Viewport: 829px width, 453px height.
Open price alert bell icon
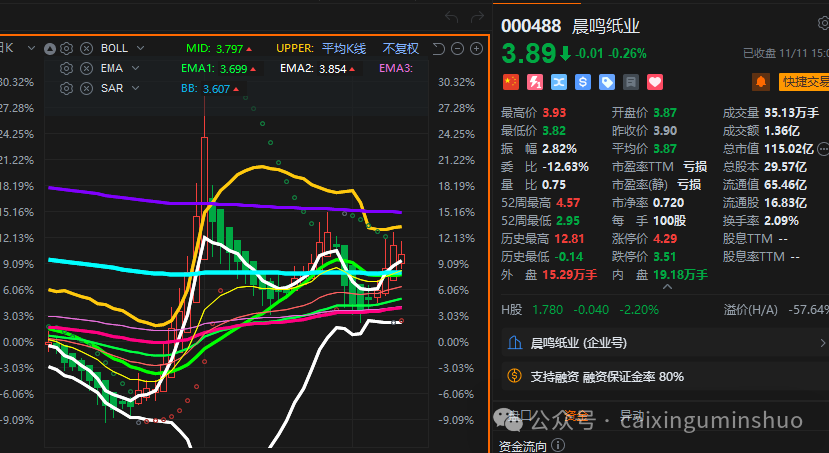[x=761, y=82]
